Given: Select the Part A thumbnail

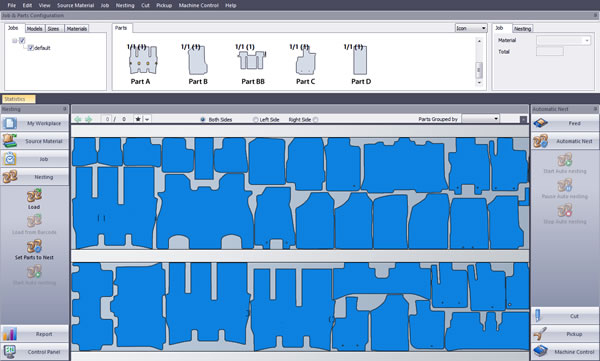Looking at the screenshot, I should point(143,60).
